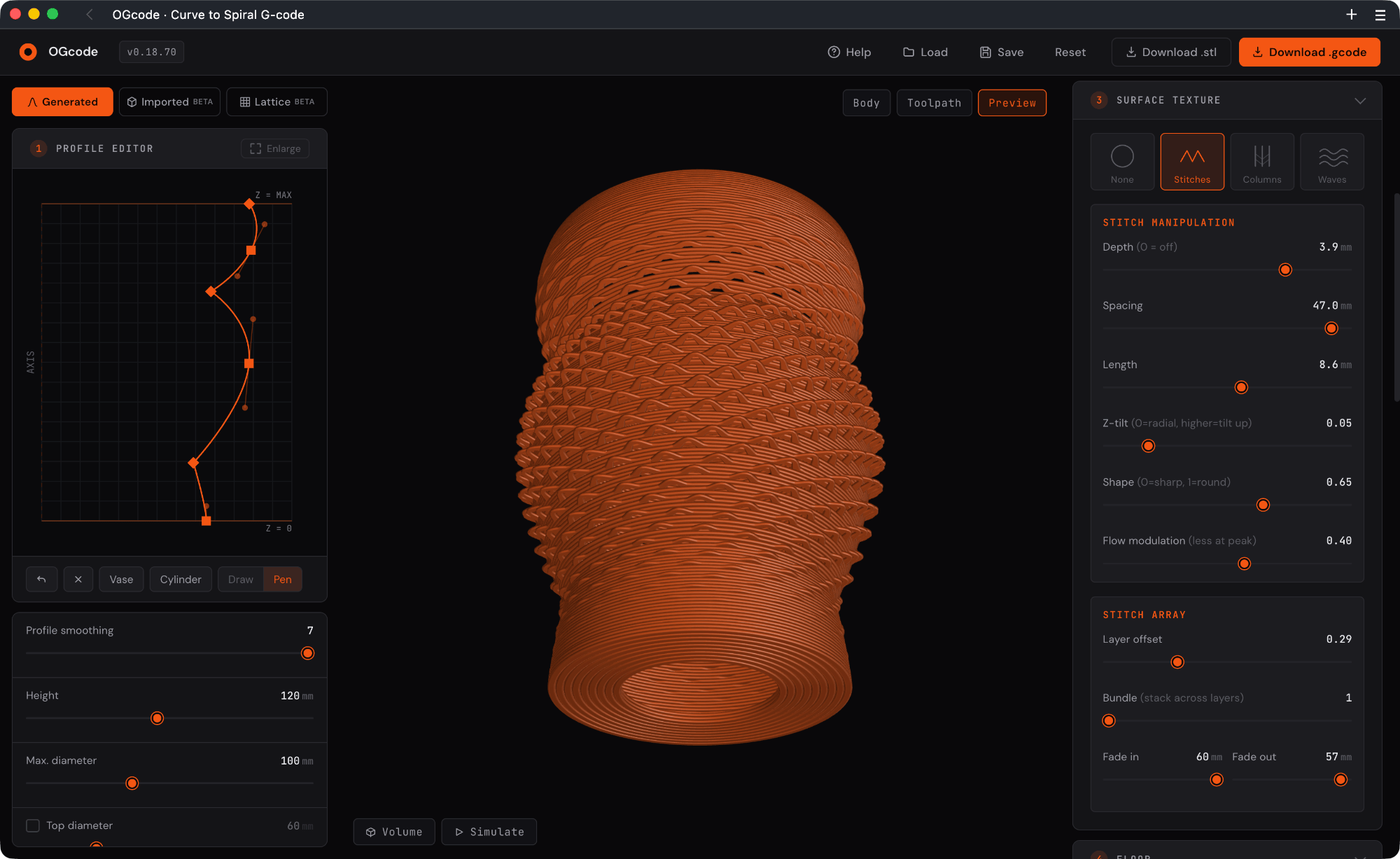The height and width of the screenshot is (859, 1400).
Task: Switch view to Body
Action: [x=867, y=103]
